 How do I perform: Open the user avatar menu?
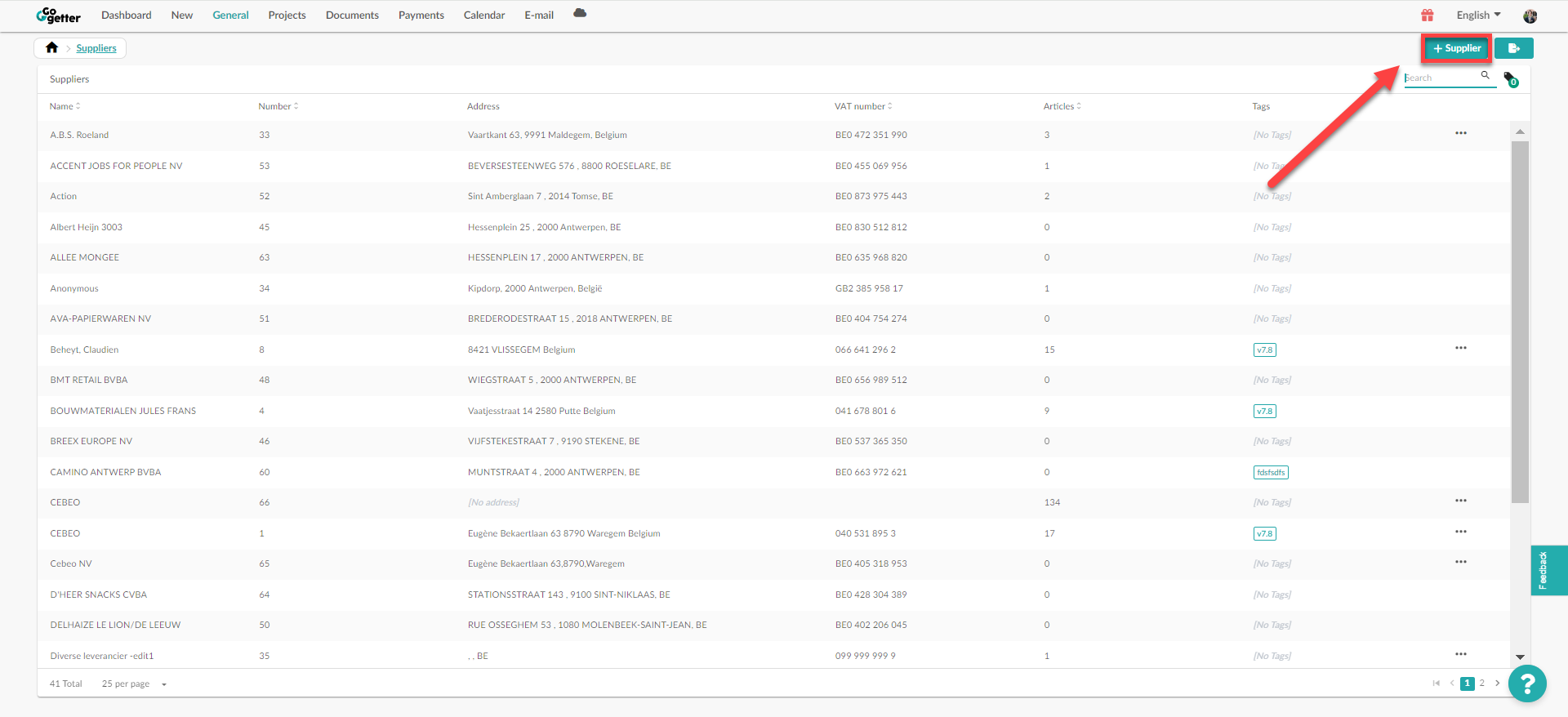pos(1530,16)
